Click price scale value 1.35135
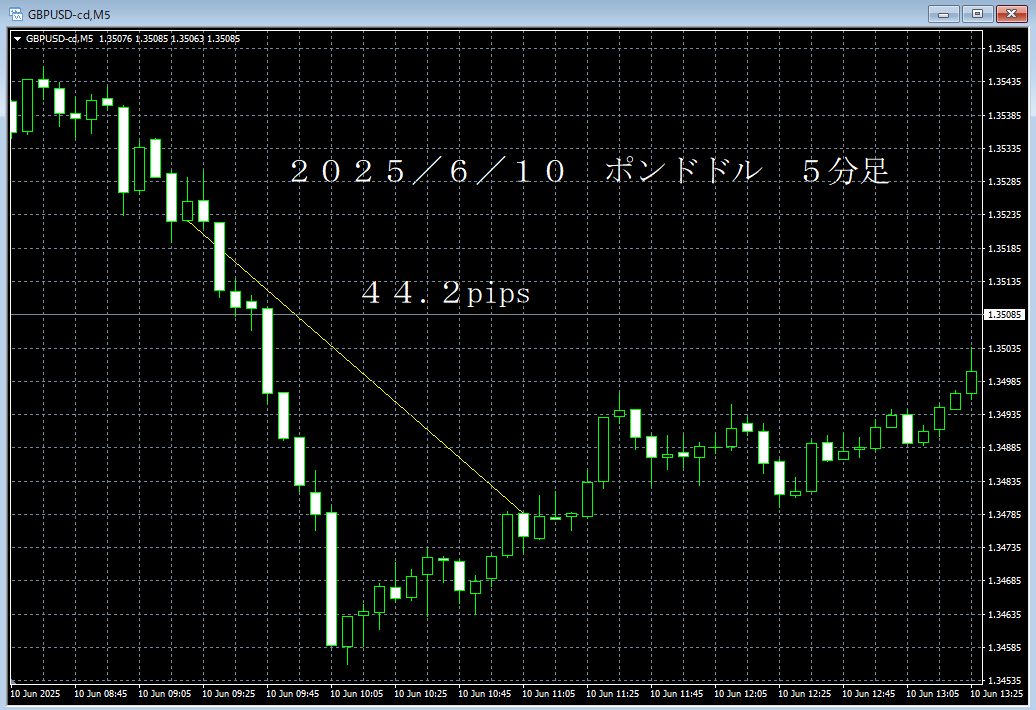Viewport: 1036px width, 710px height. [x=1004, y=282]
